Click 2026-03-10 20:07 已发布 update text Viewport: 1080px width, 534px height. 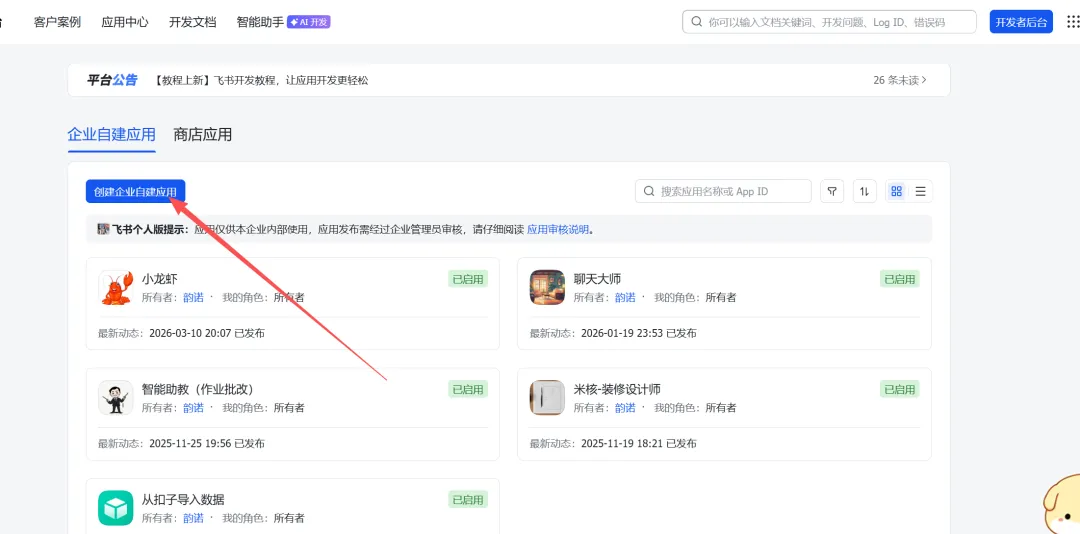pyautogui.click(x=207, y=333)
